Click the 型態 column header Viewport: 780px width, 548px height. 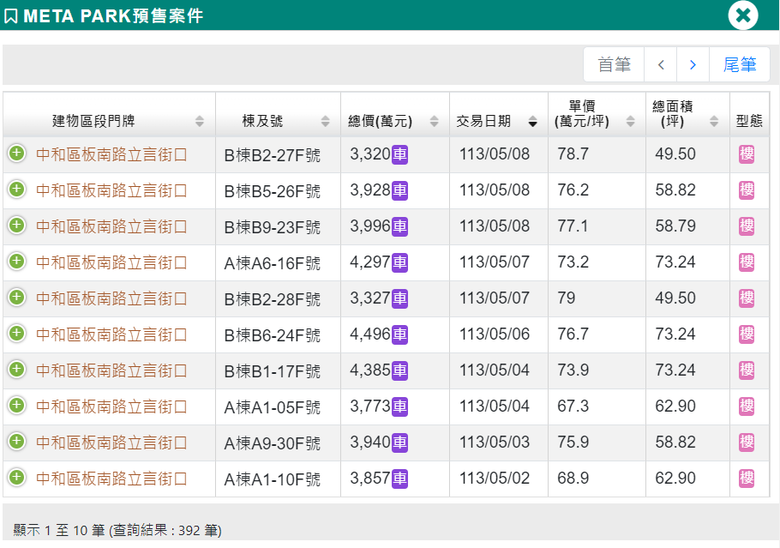pos(749,115)
